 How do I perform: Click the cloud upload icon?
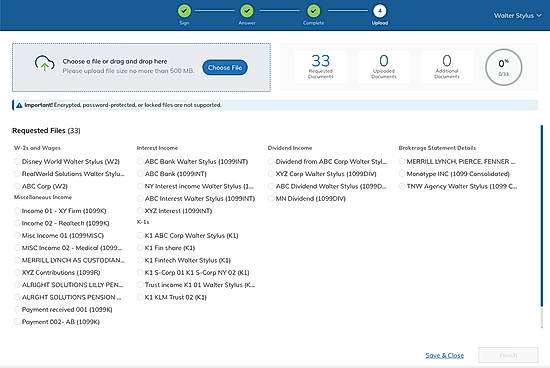point(45,63)
